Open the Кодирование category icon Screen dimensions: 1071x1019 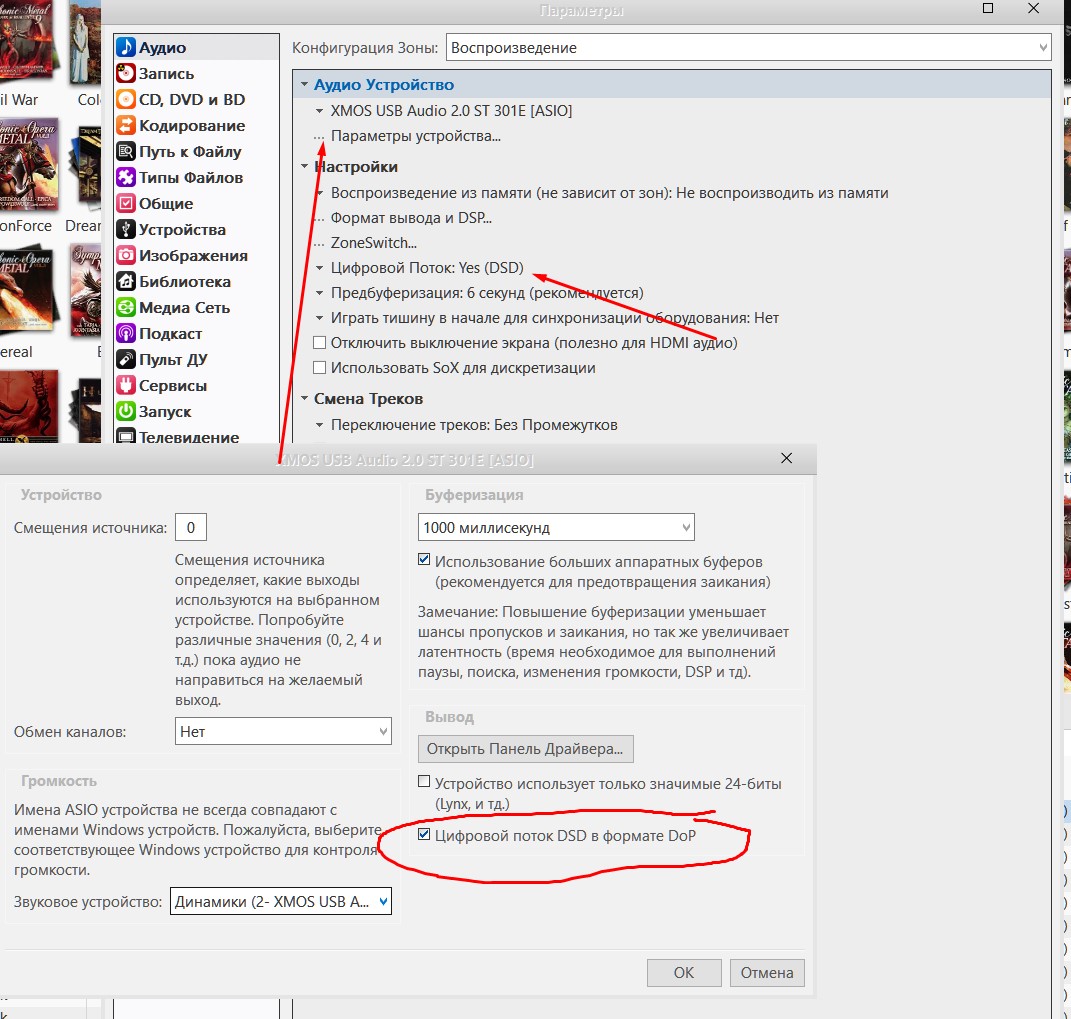click(126, 126)
